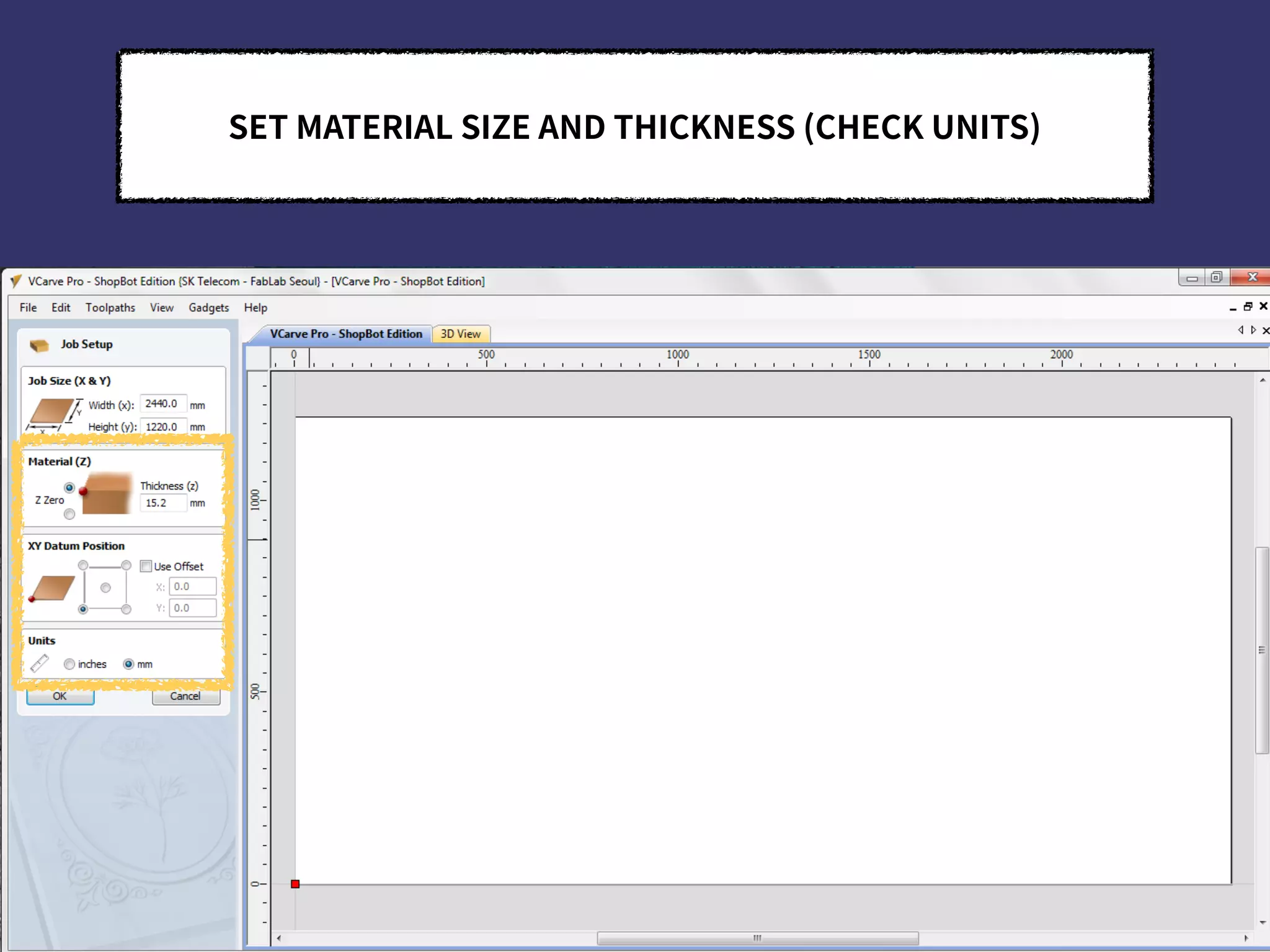1270x952 pixels.
Task: Click the restore inner document window icon
Action: pyautogui.click(x=1248, y=307)
